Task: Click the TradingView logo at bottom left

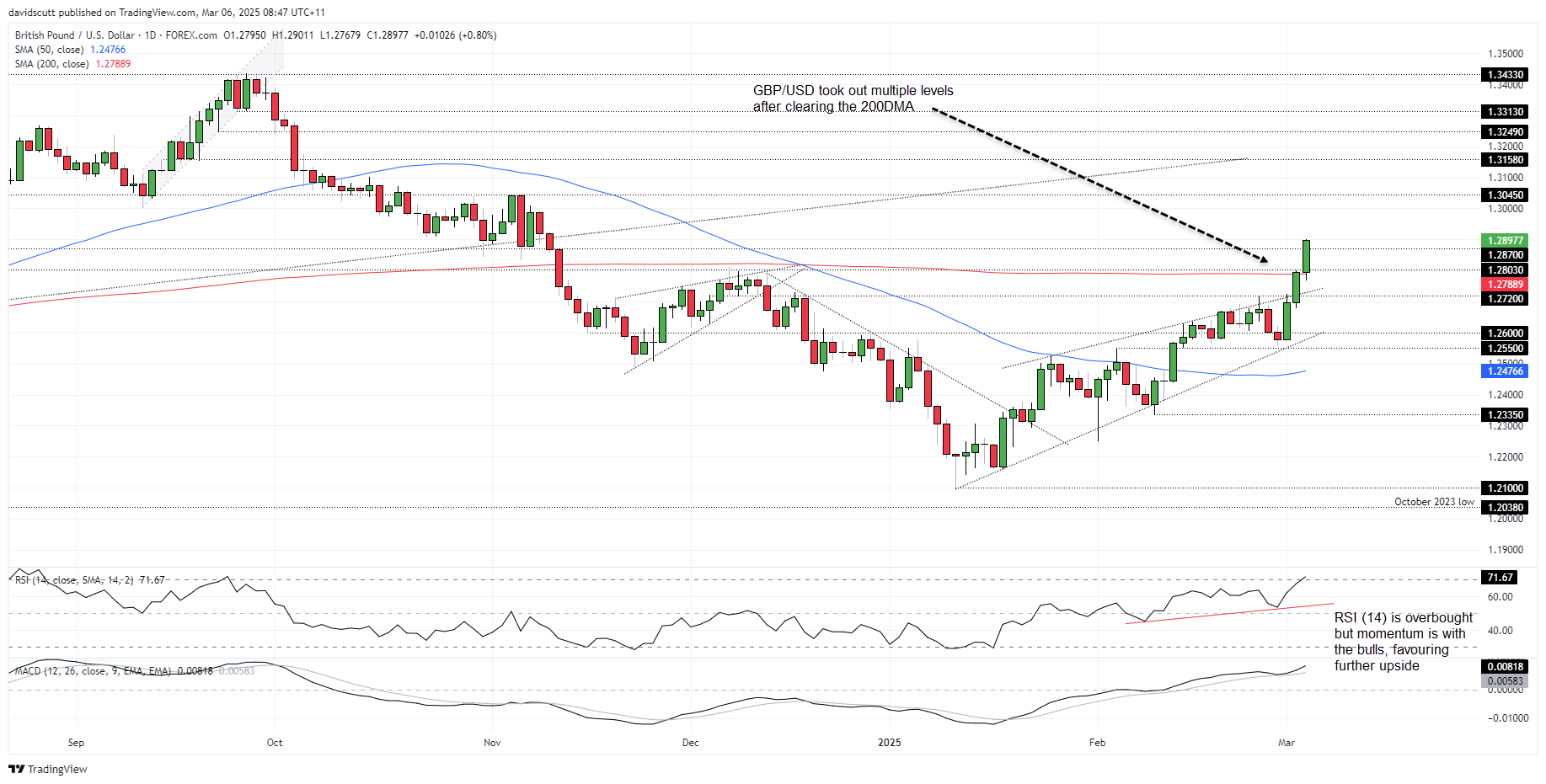Action: pos(48,769)
